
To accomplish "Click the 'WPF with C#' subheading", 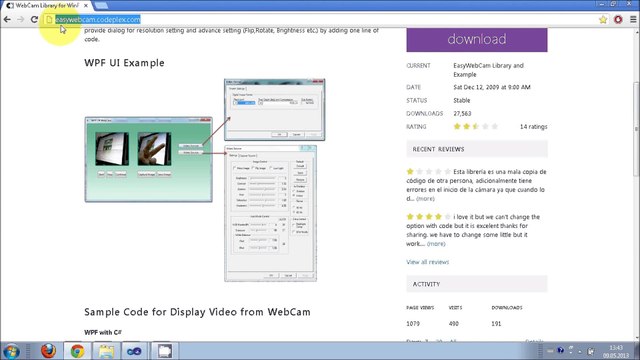I will 103,332.
